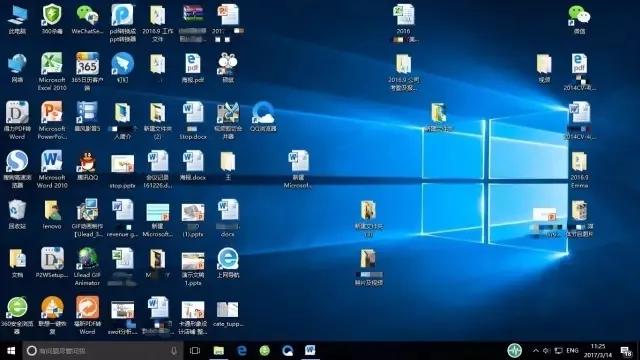Click the green heartbeat tray icon
640x360 pixels.
pyautogui.click(x=515, y=351)
